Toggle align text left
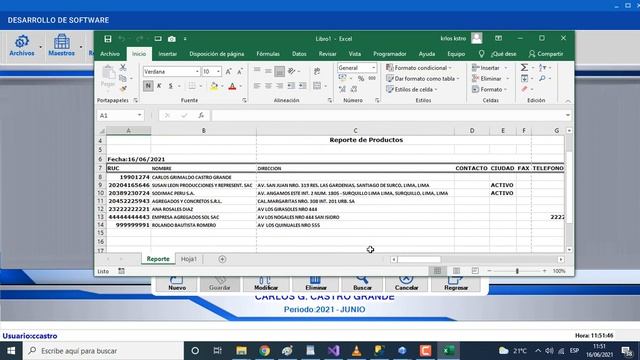The image size is (640, 360). click(257, 86)
